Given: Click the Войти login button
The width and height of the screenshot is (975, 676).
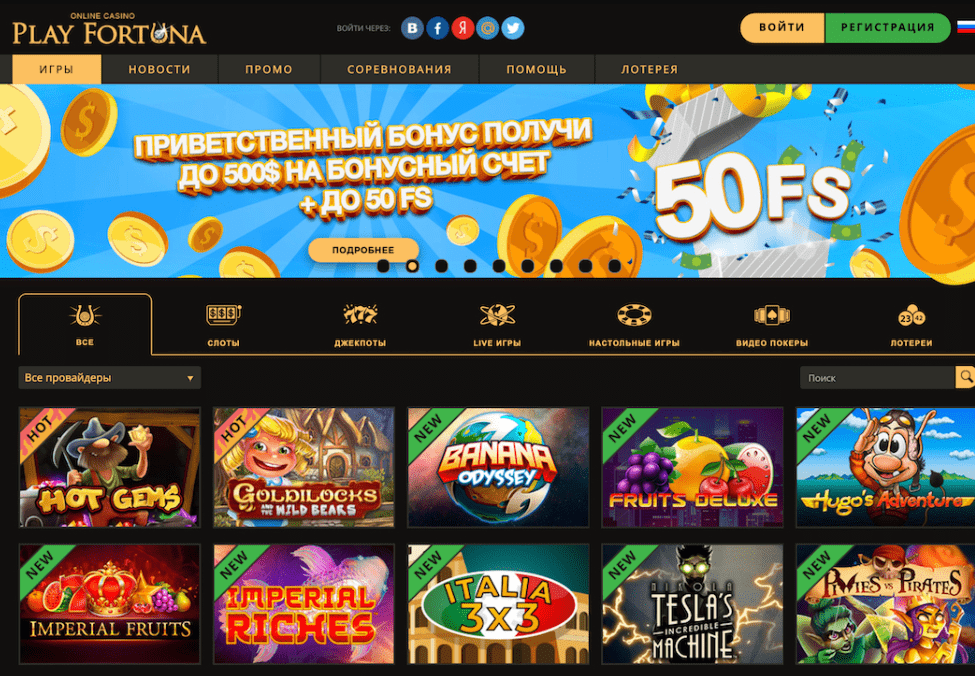Looking at the screenshot, I should (782, 27).
